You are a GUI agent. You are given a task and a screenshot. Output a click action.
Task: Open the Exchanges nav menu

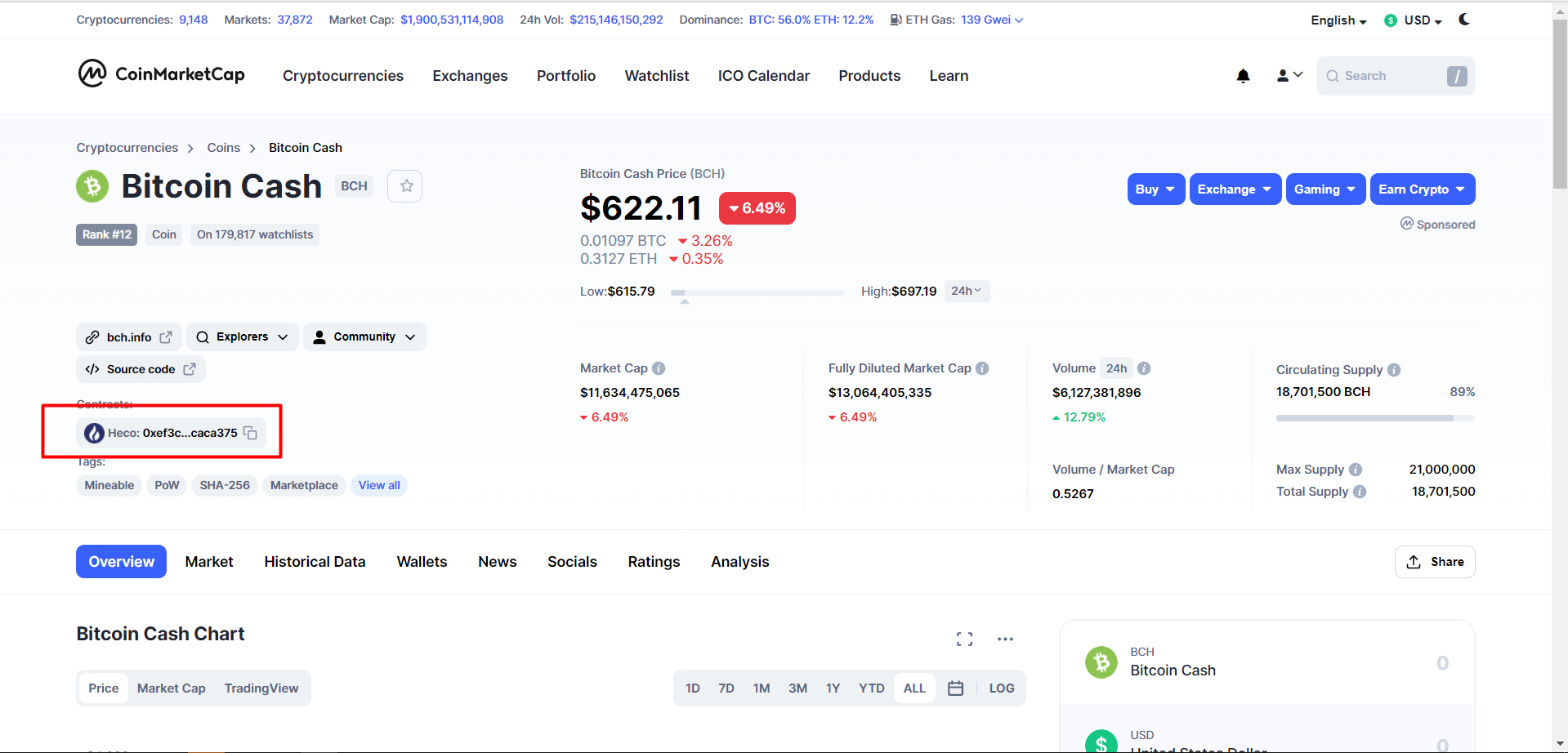[x=470, y=76]
